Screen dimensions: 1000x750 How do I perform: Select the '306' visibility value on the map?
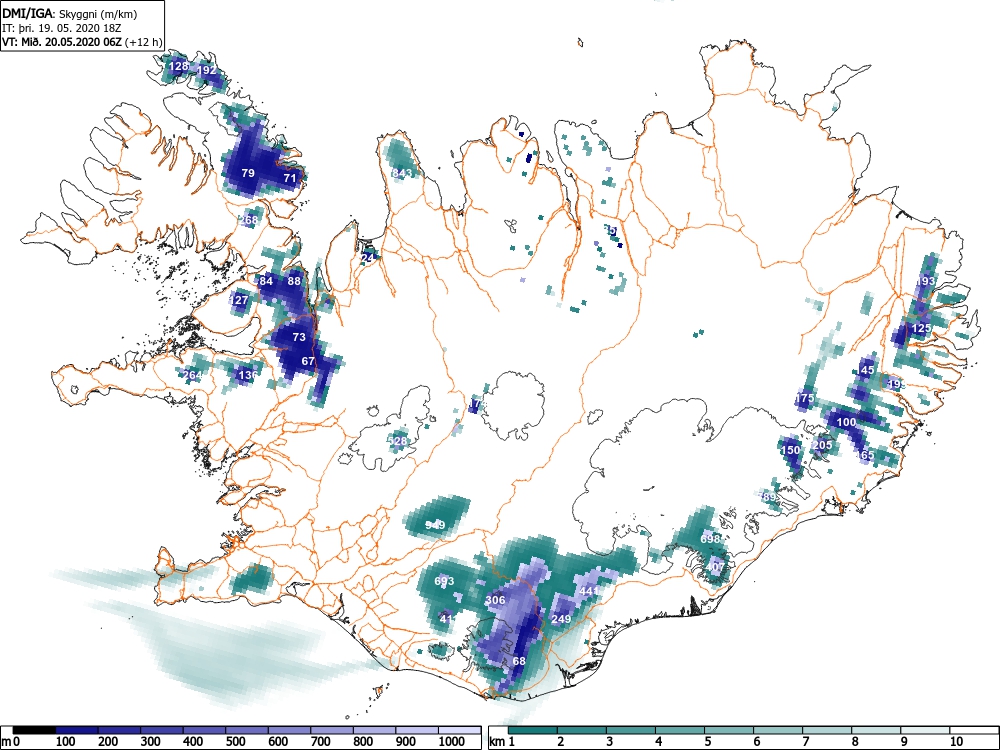(x=496, y=599)
